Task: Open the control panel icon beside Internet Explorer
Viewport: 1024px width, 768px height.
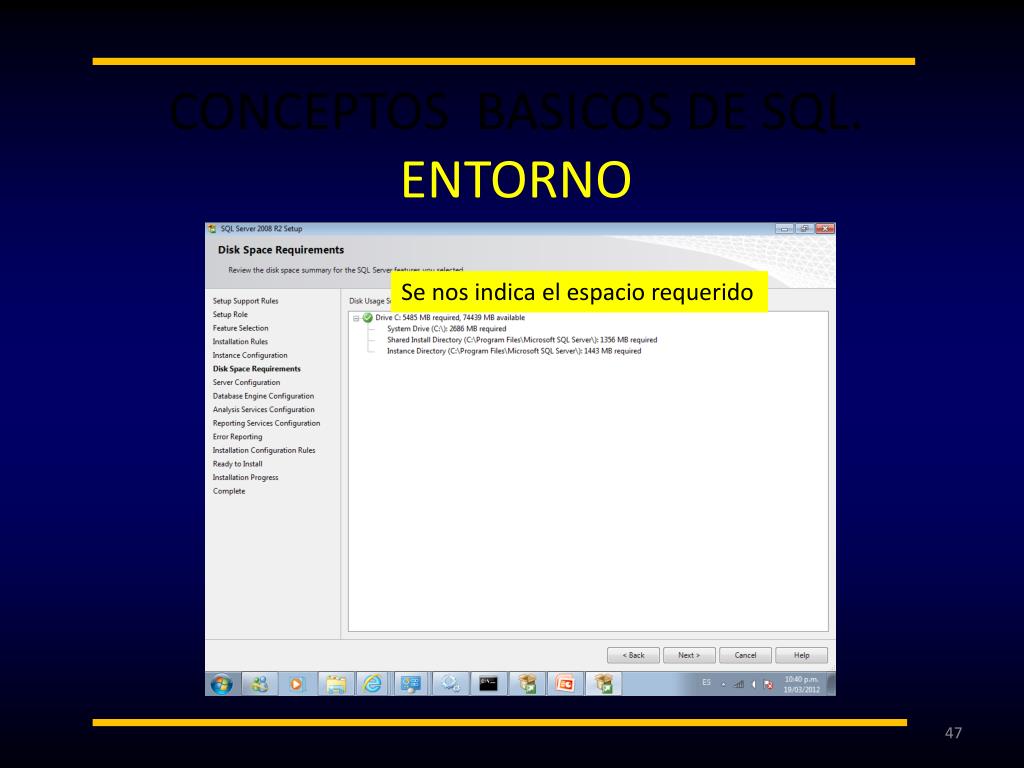Action: [x=411, y=684]
